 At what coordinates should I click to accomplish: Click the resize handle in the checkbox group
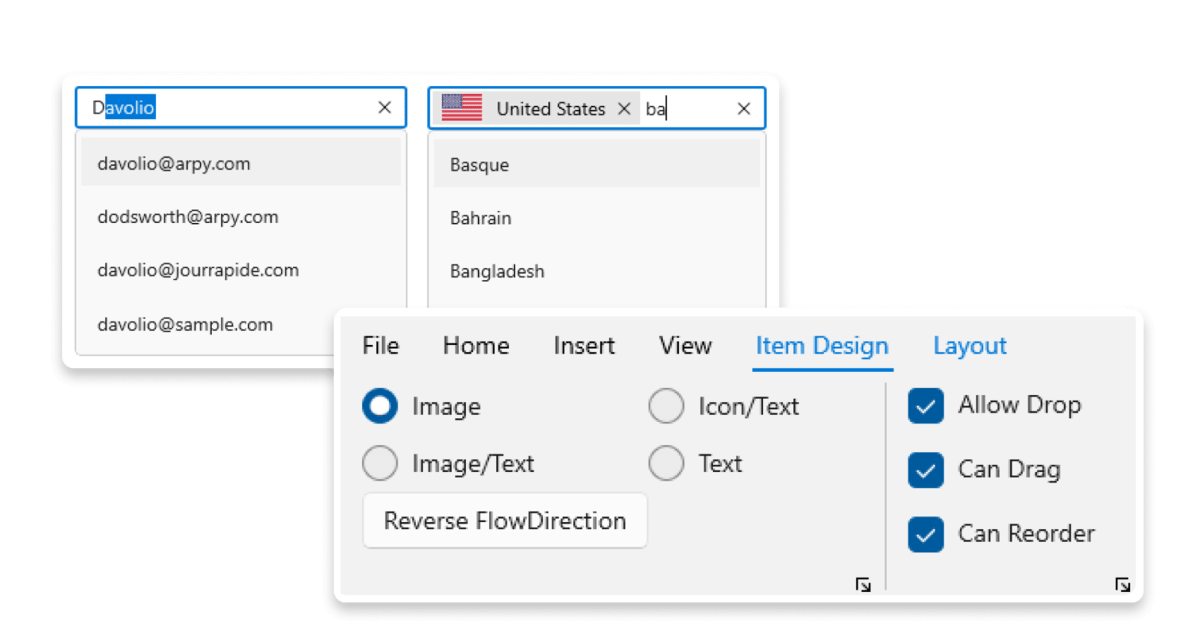point(1122,583)
